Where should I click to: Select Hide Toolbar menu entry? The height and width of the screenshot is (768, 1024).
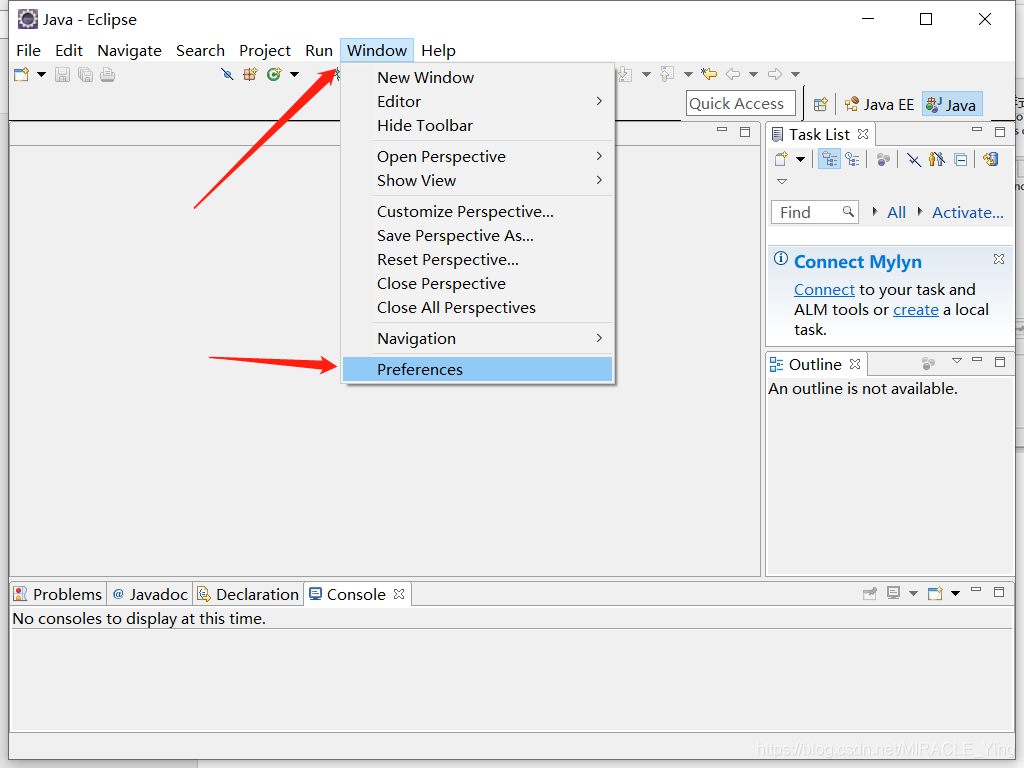[477, 125]
